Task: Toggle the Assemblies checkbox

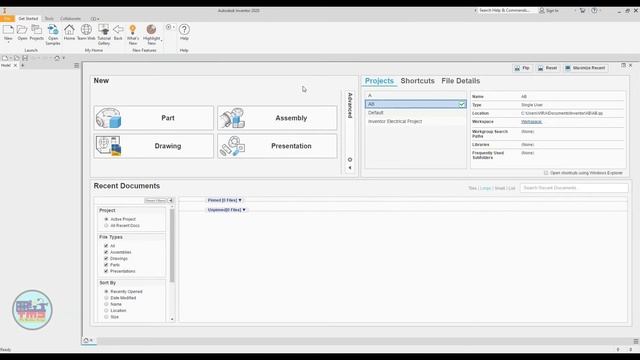Action: (106, 252)
